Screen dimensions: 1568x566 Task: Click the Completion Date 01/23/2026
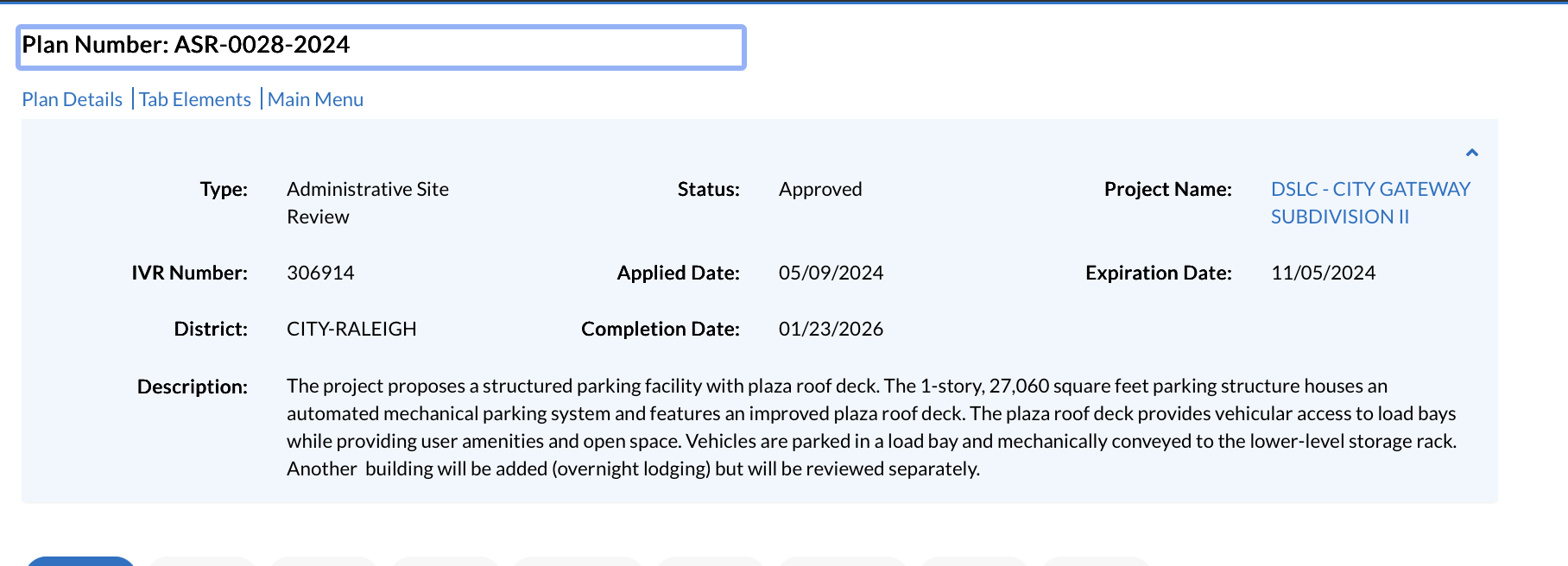pyautogui.click(x=831, y=329)
